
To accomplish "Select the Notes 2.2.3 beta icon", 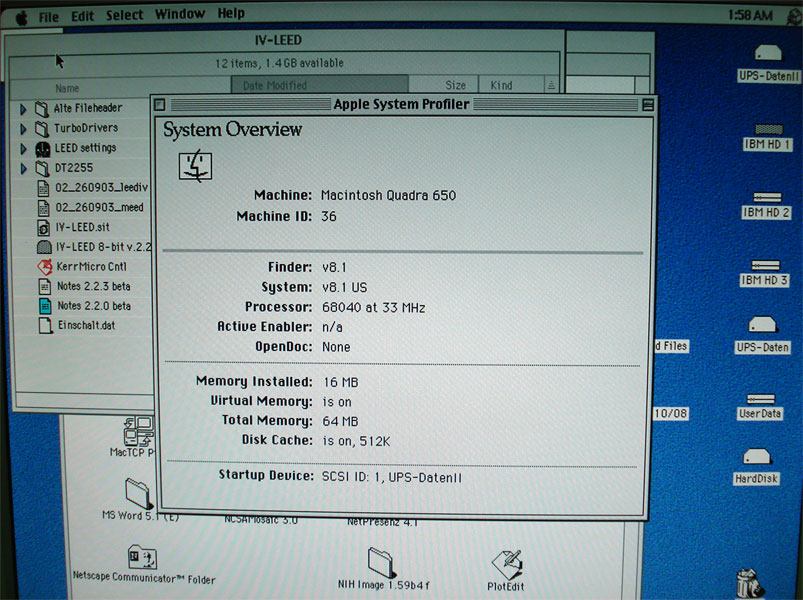I will 45,286.
